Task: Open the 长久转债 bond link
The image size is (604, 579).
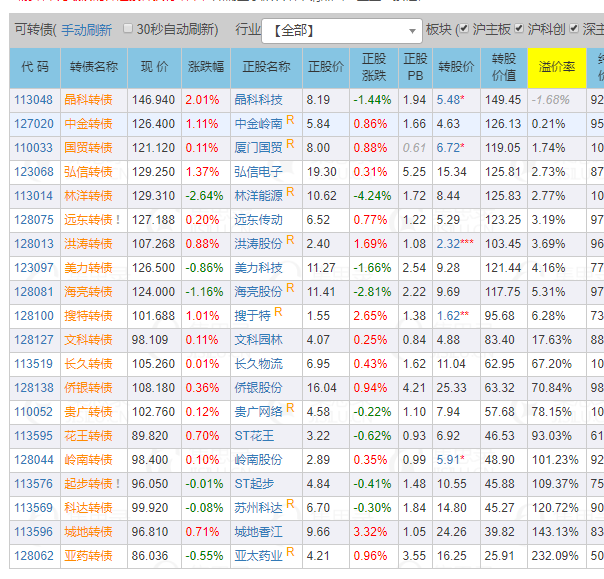Action: tap(88, 364)
